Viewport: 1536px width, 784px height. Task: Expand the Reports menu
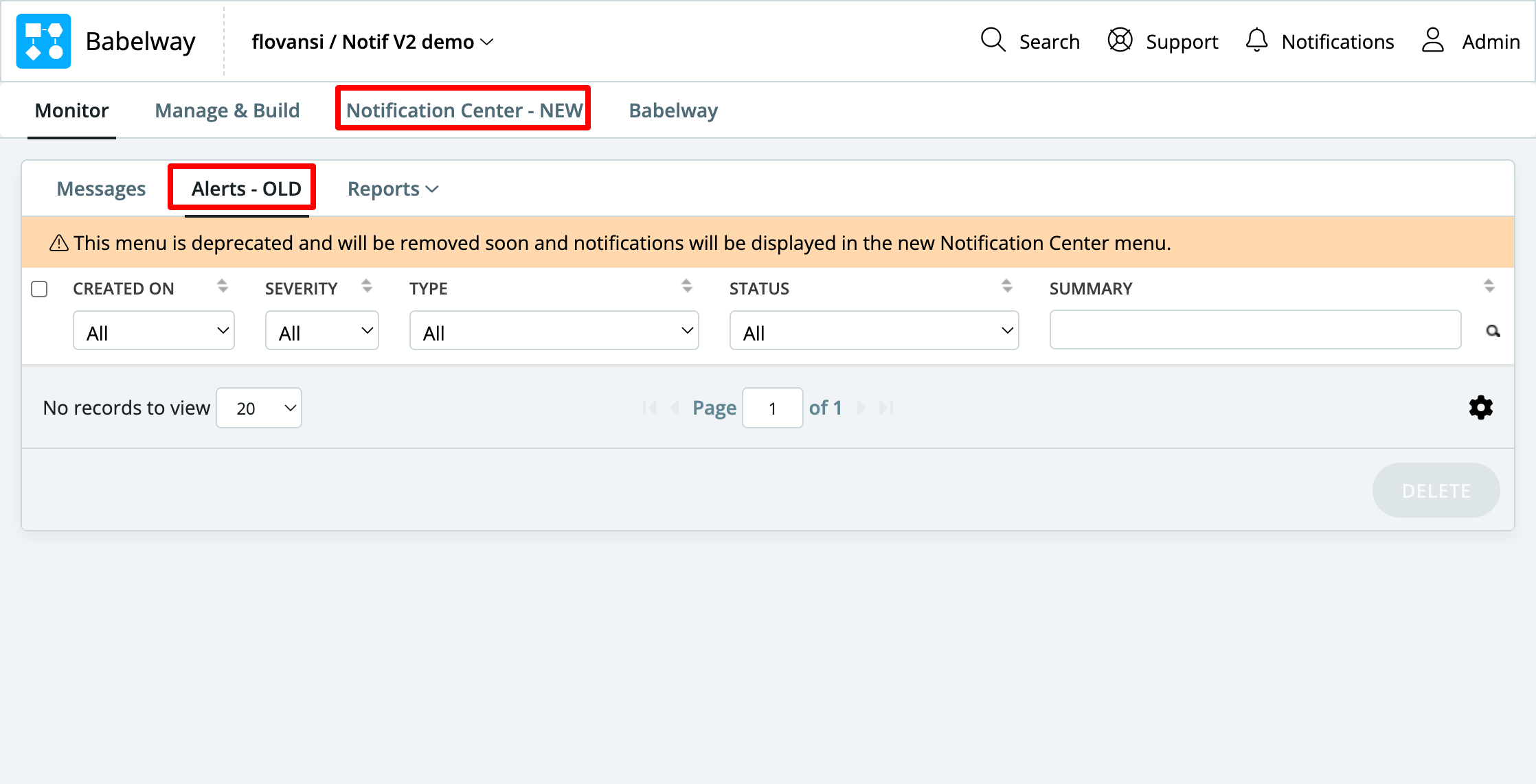393,189
